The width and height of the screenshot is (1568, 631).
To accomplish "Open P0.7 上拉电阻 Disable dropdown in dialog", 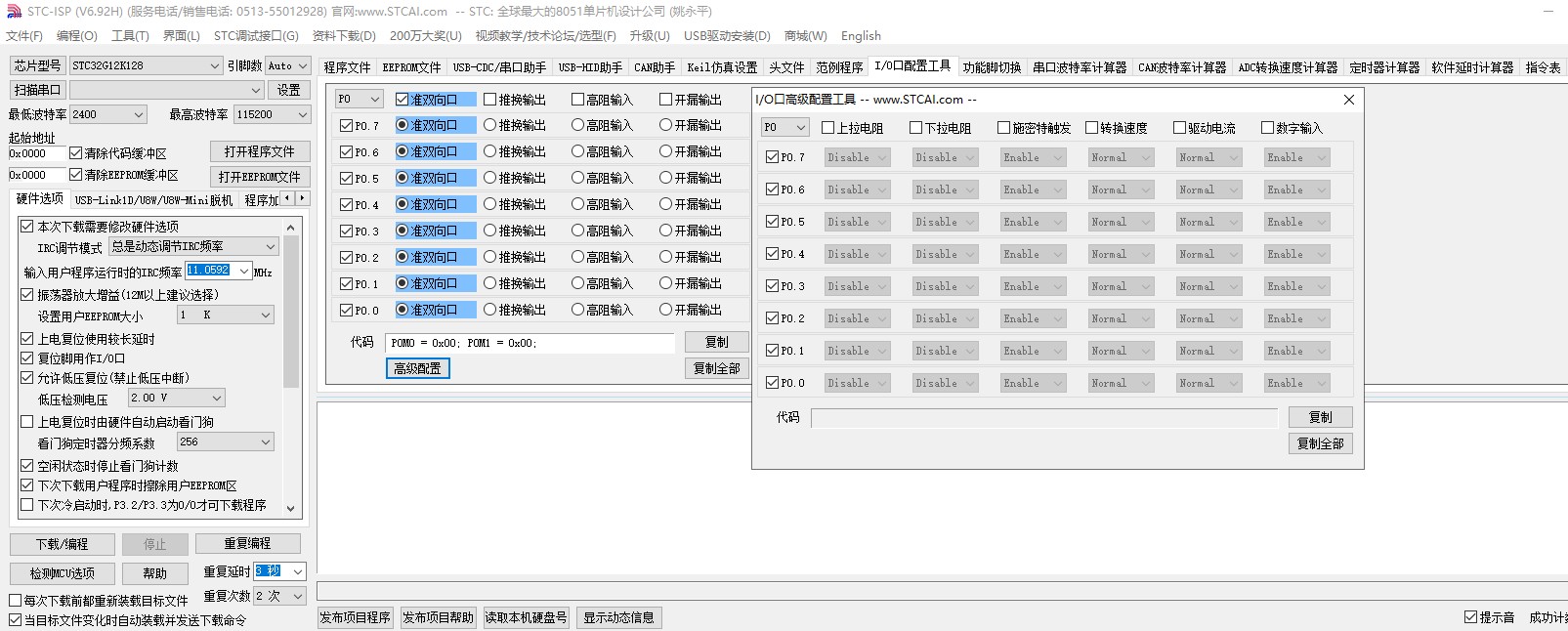I will point(857,157).
